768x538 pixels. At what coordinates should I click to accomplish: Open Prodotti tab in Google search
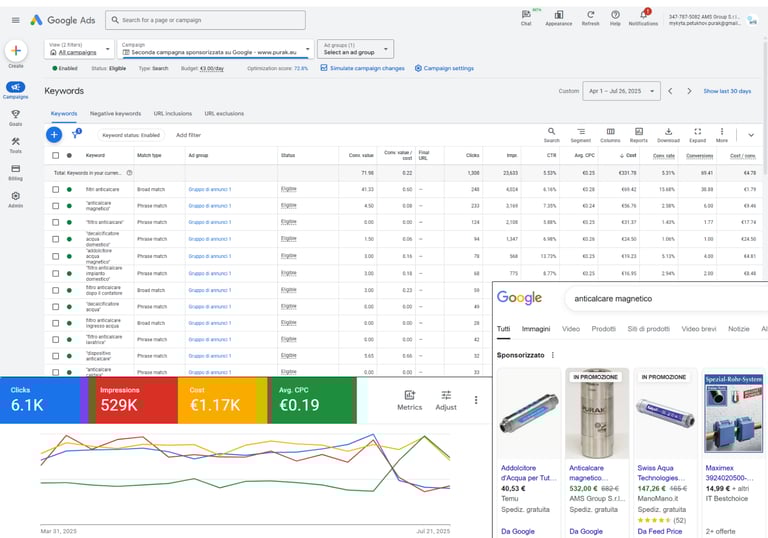(x=603, y=329)
